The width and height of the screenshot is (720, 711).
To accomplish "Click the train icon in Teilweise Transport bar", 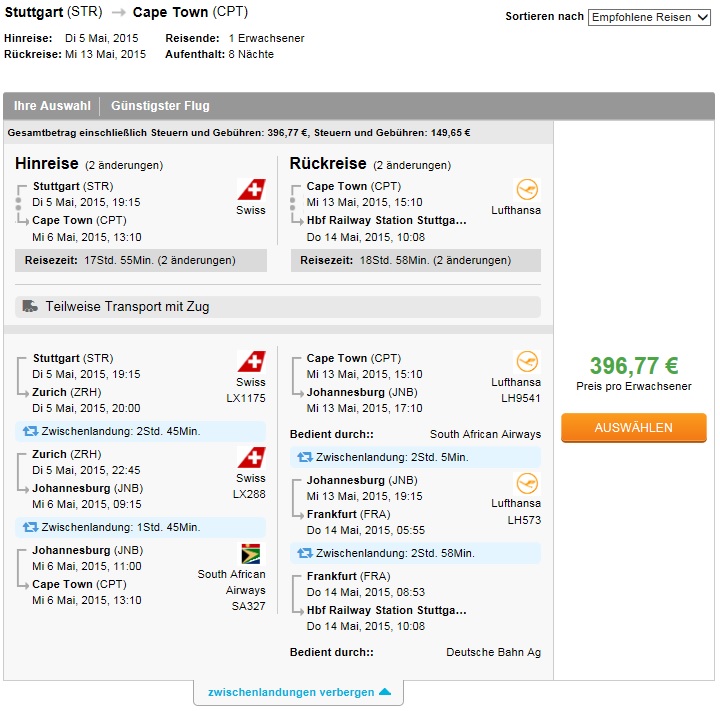I will coord(30,306).
